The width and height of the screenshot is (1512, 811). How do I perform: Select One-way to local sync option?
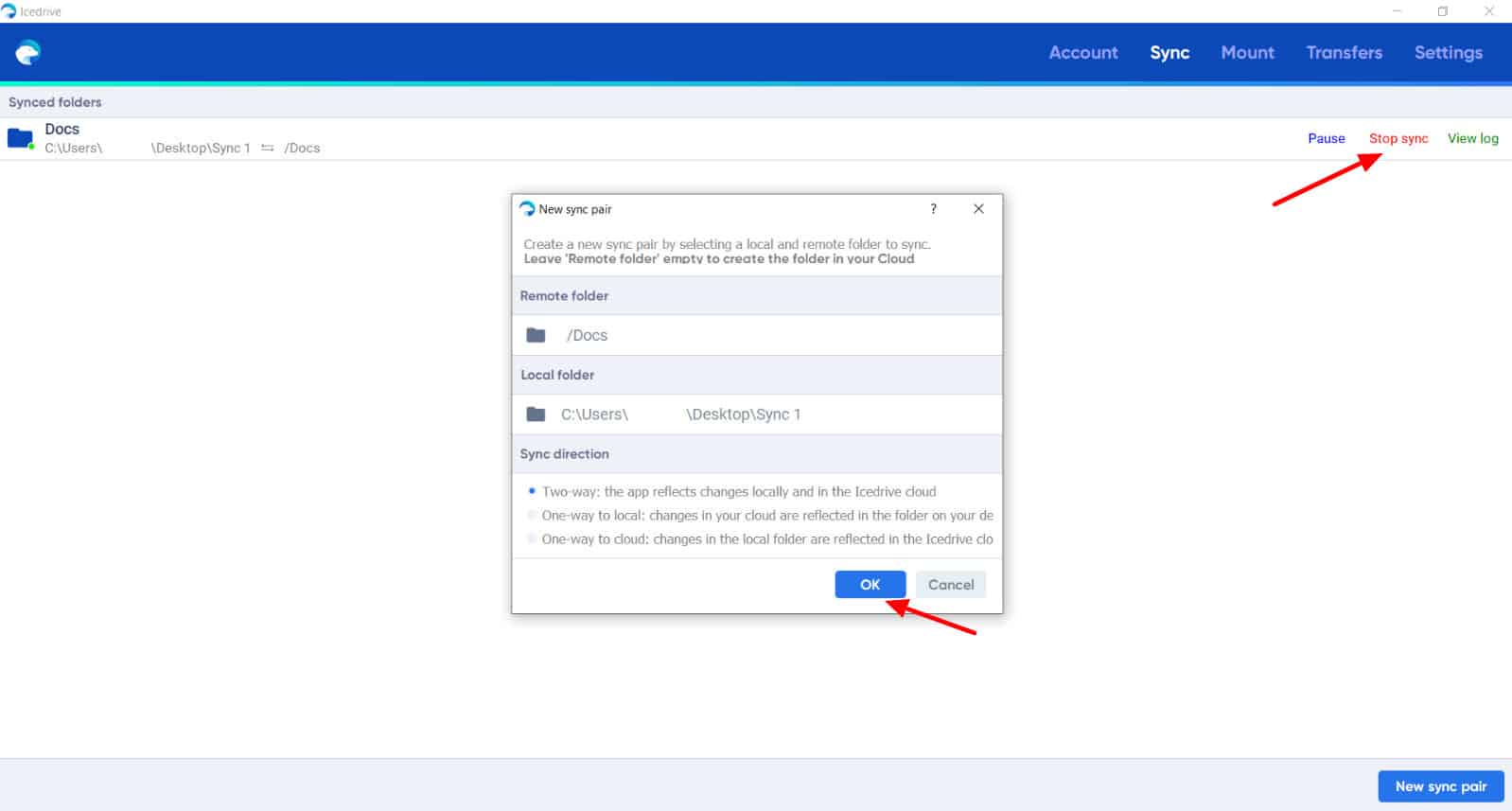(x=532, y=515)
